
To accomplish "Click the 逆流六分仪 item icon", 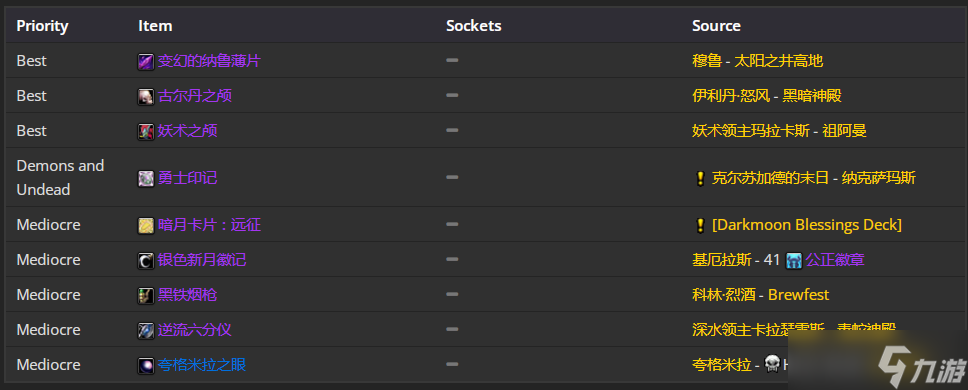I will [146, 330].
